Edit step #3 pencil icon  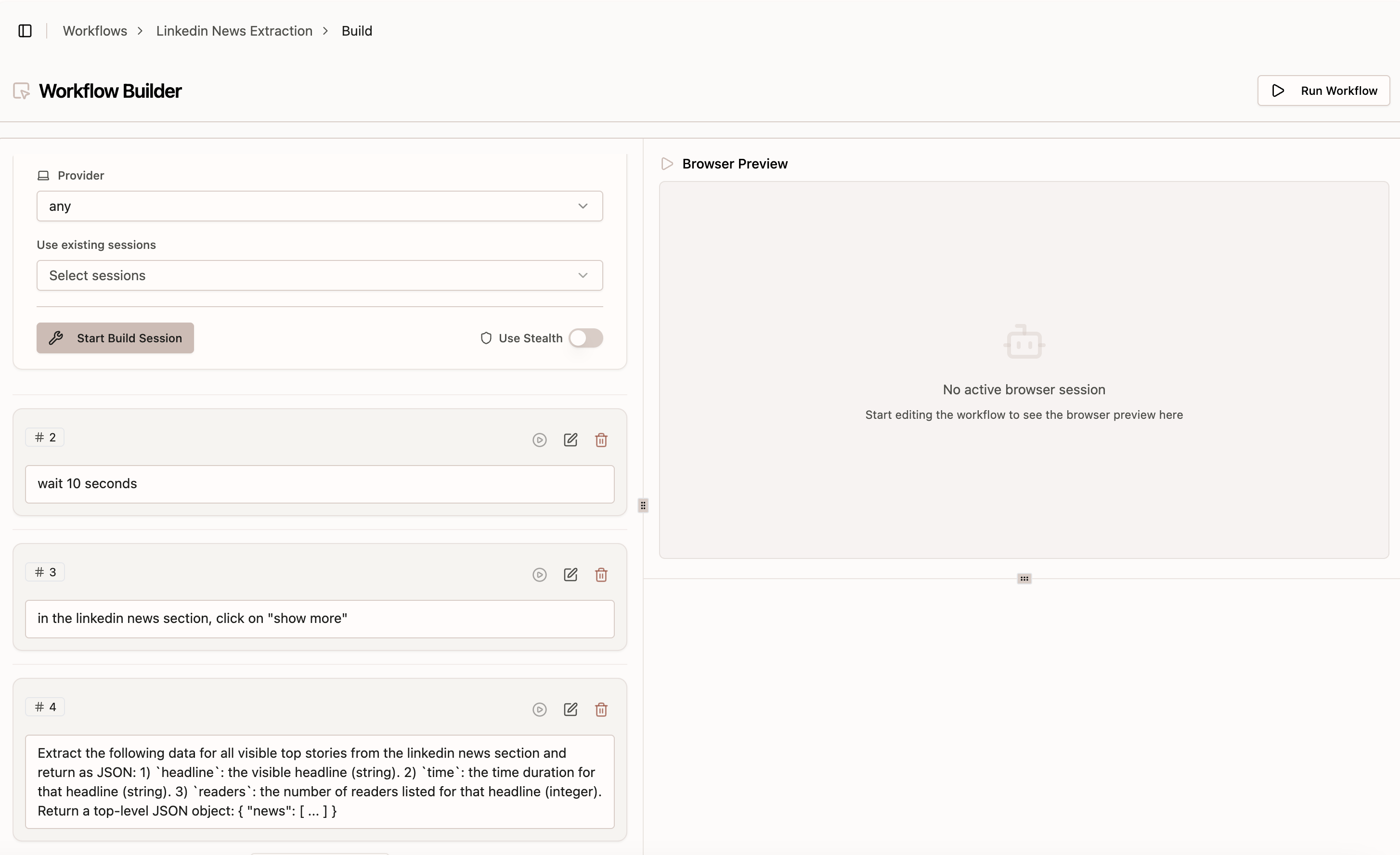point(570,575)
